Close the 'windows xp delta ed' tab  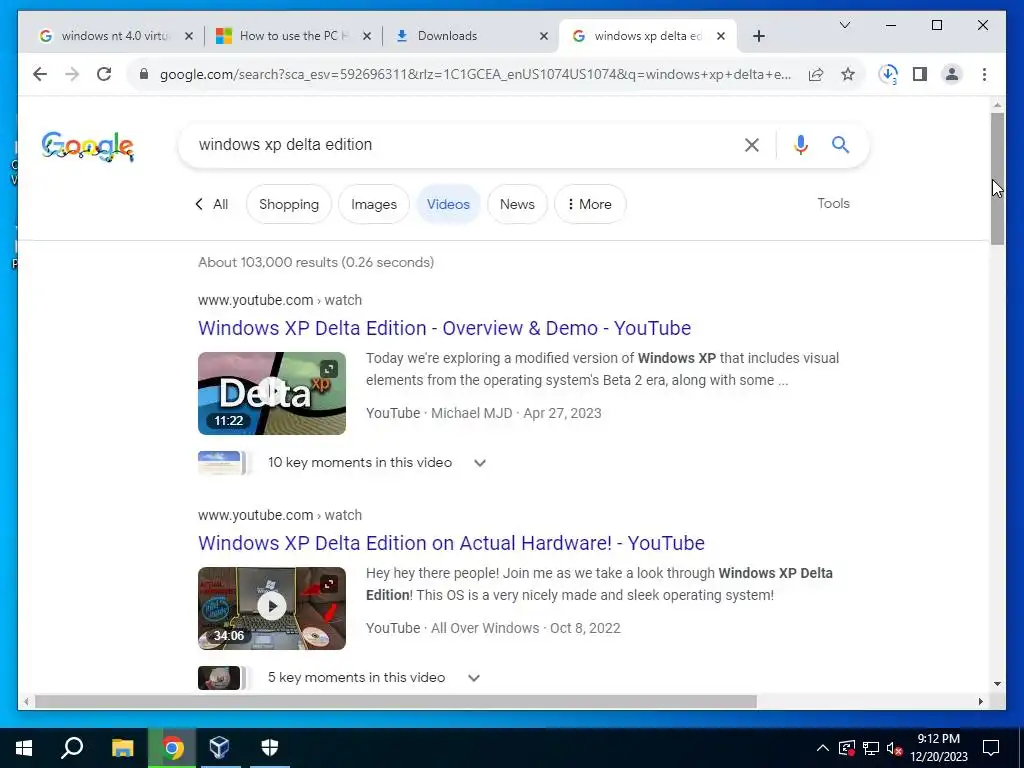pyautogui.click(x=720, y=36)
